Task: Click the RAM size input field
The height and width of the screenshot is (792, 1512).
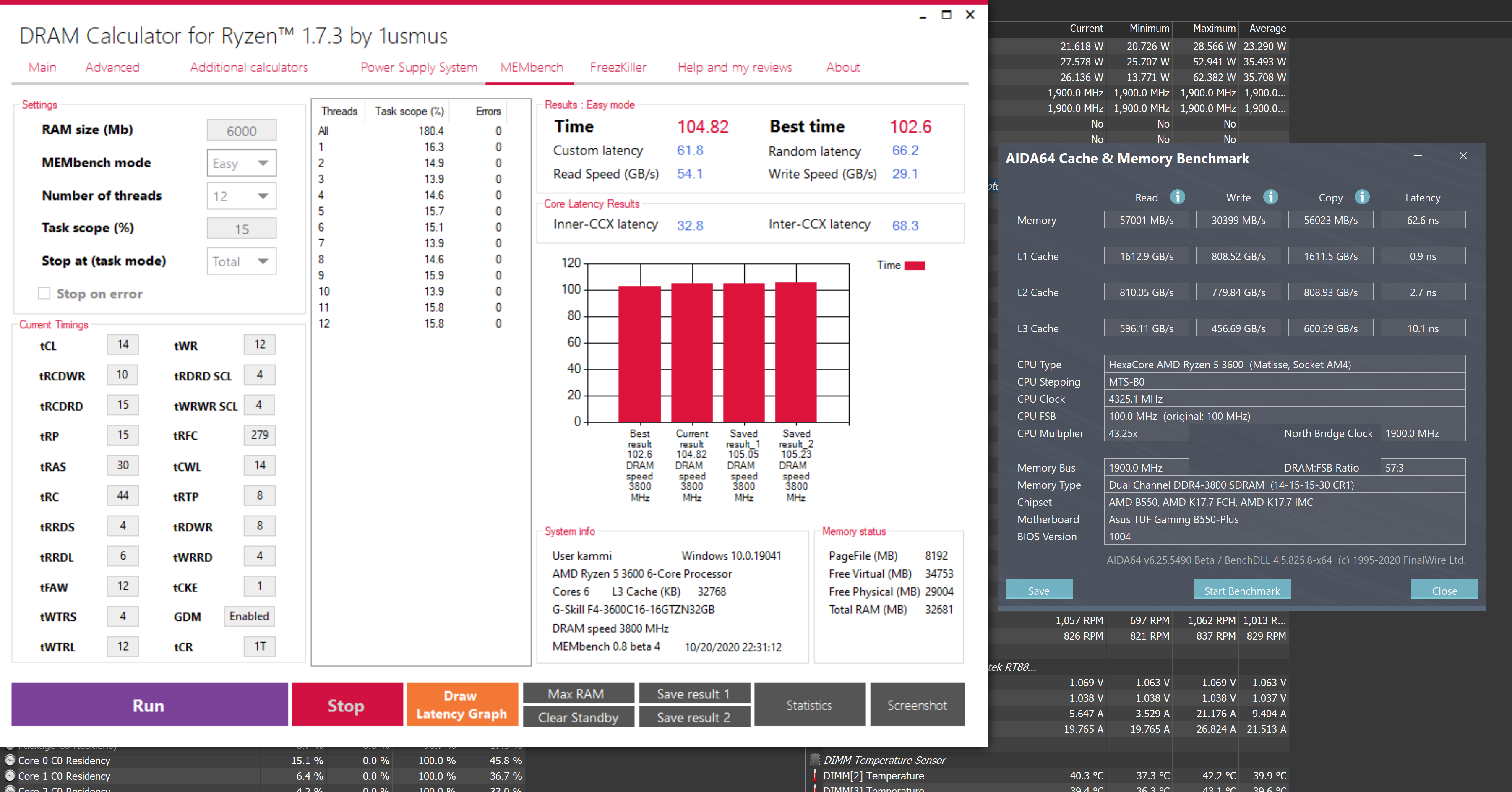Action: pos(241,130)
